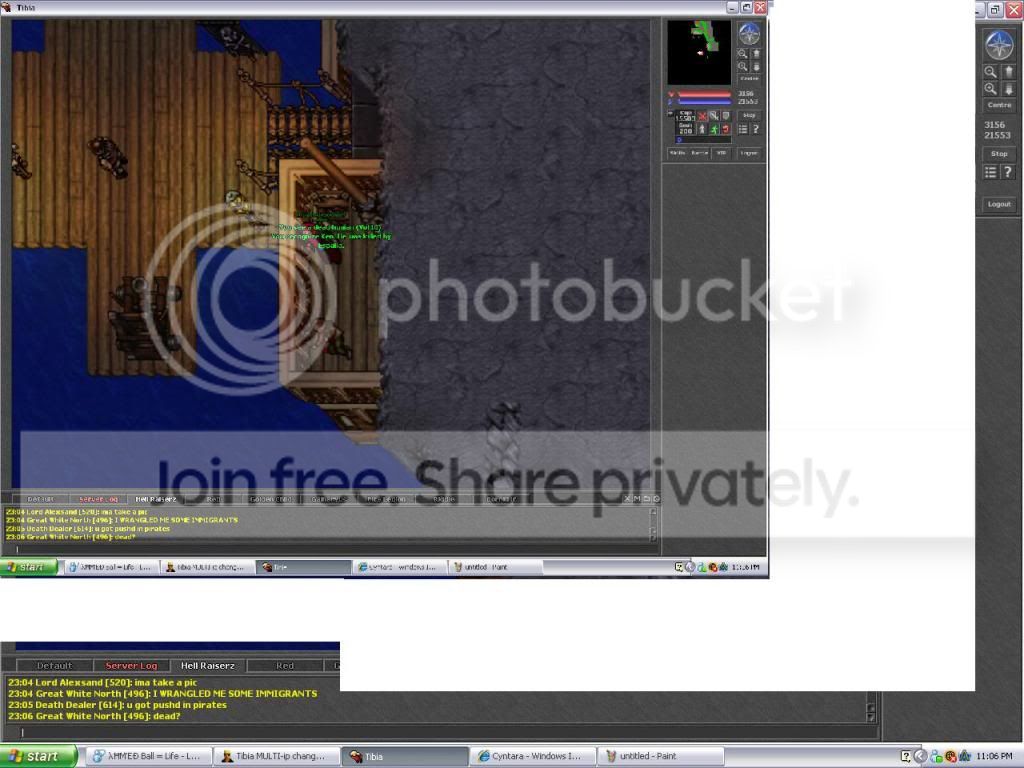Click the compass rose in the large background panel
The height and width of the screenshot is (768, 1024).
[x=999, y=45]
